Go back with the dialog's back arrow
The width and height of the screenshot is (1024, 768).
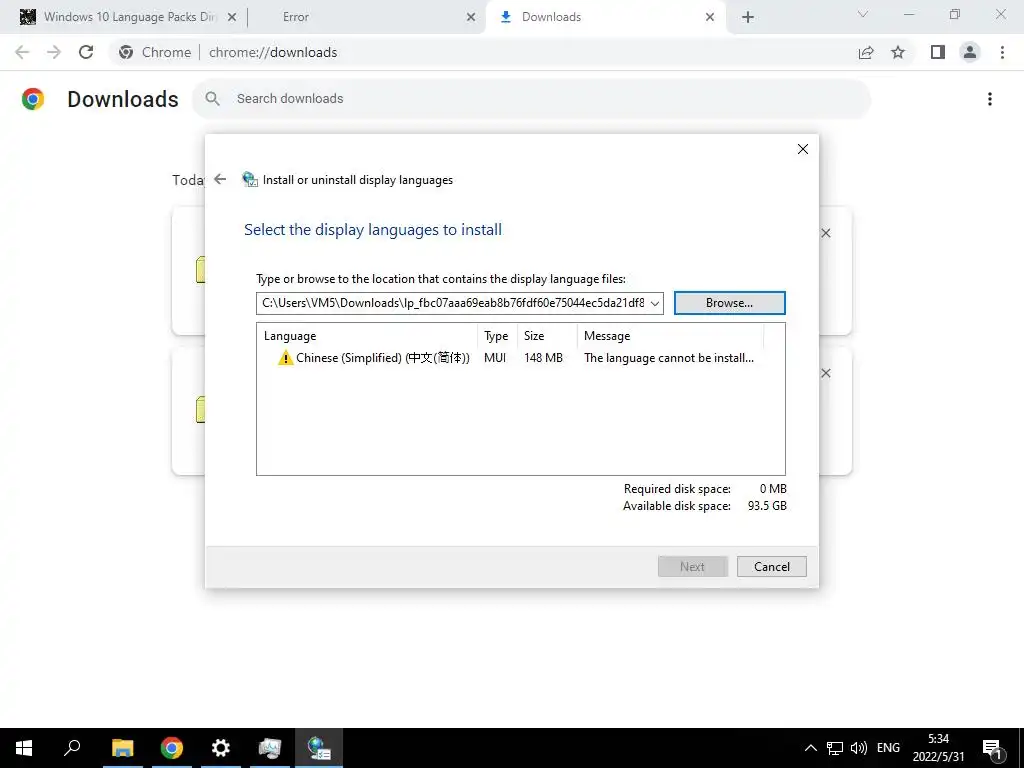tap(220, 179)
